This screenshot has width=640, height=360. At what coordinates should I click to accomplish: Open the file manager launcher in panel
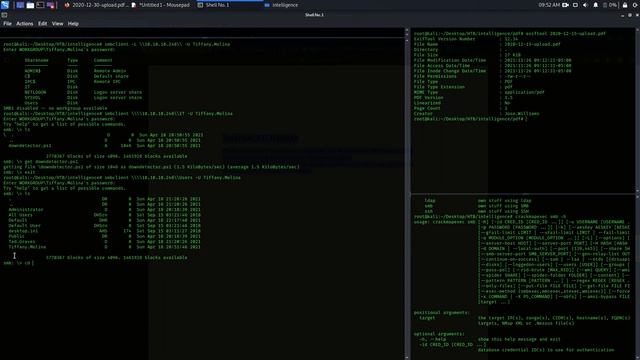pyautogui.click(x=30, y=5)
